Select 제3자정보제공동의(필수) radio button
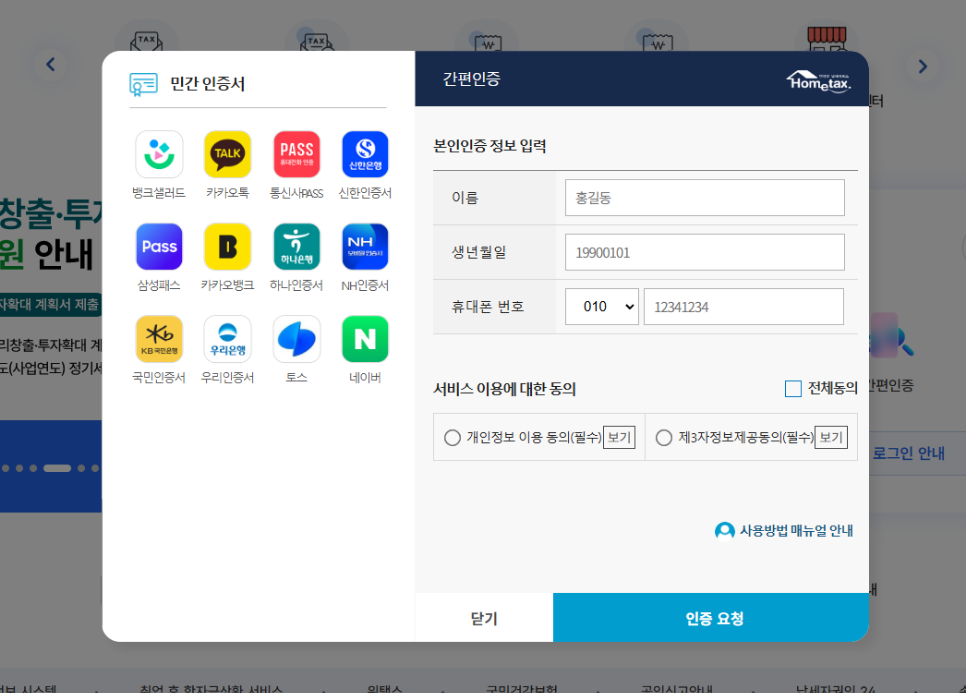Screen dimensions: 966x693 [664, 437]
